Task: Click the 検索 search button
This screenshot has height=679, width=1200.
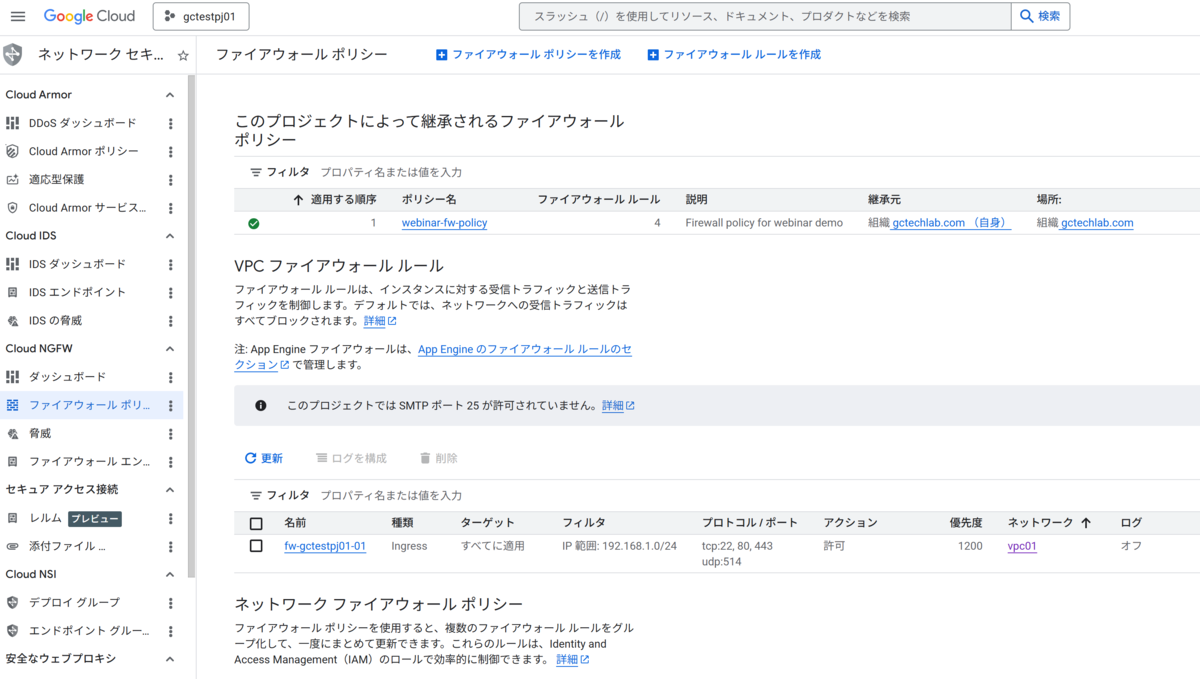Action: click(x=1040, y=16)
